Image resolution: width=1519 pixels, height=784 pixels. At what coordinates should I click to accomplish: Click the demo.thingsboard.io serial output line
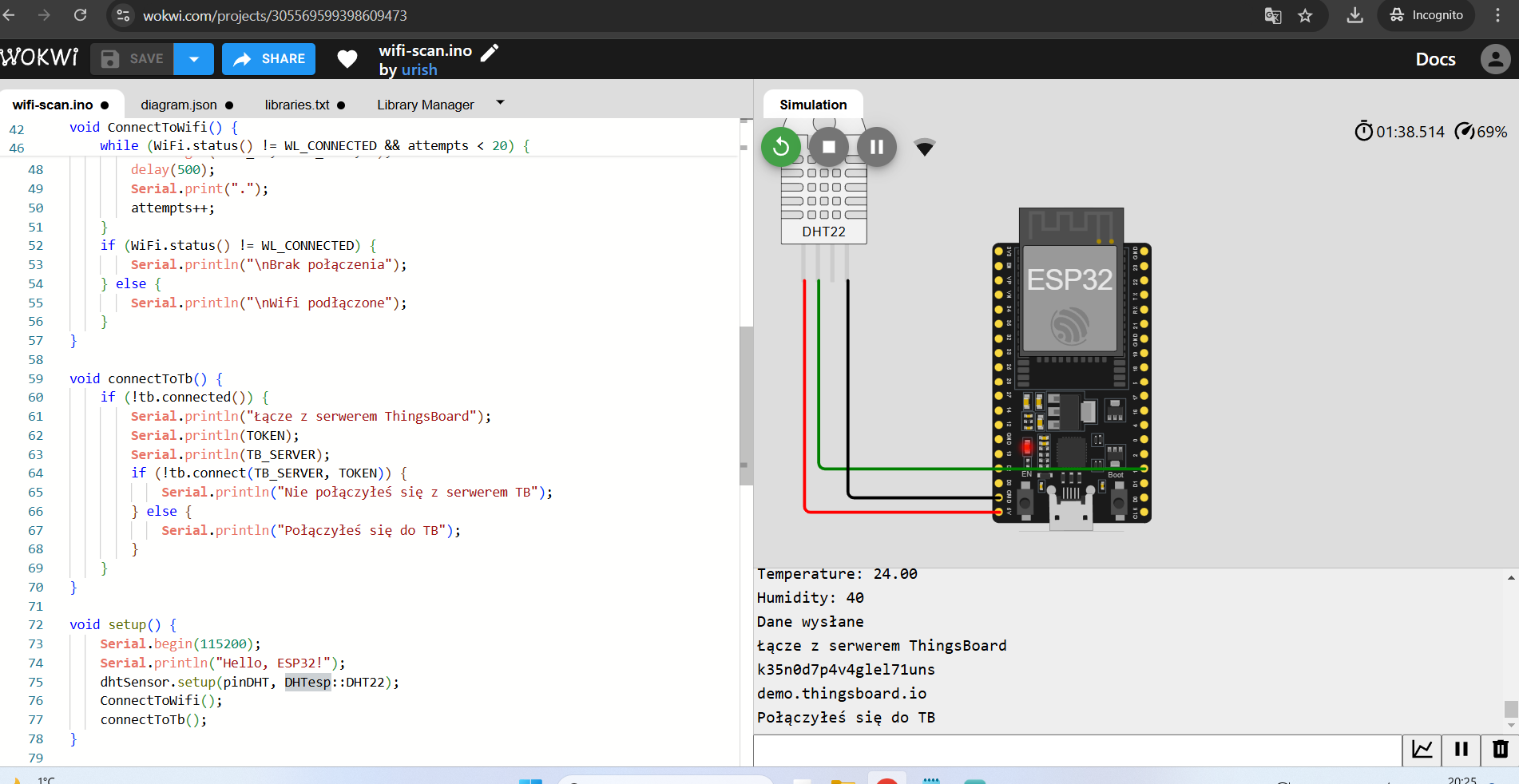(842, 693)
